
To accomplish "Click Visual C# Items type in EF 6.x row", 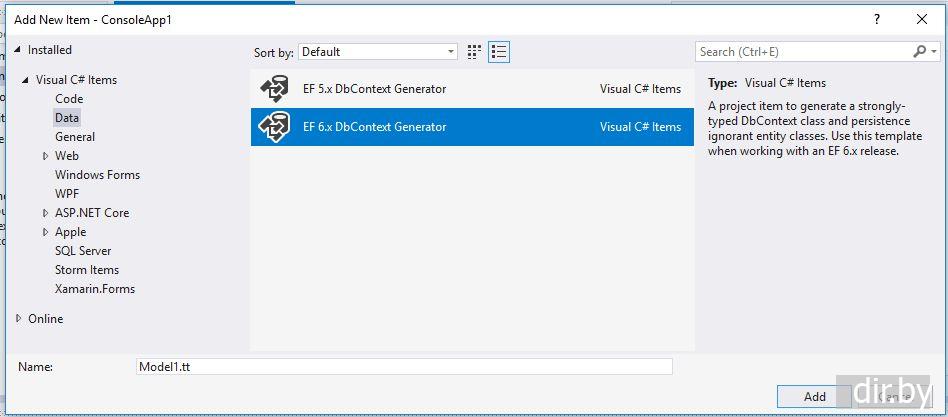I will (640, 127).
